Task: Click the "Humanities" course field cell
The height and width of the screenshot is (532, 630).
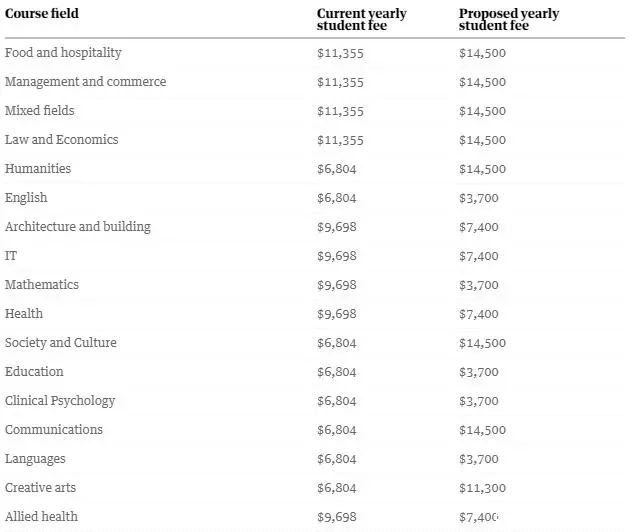Action: click(38, 168)
